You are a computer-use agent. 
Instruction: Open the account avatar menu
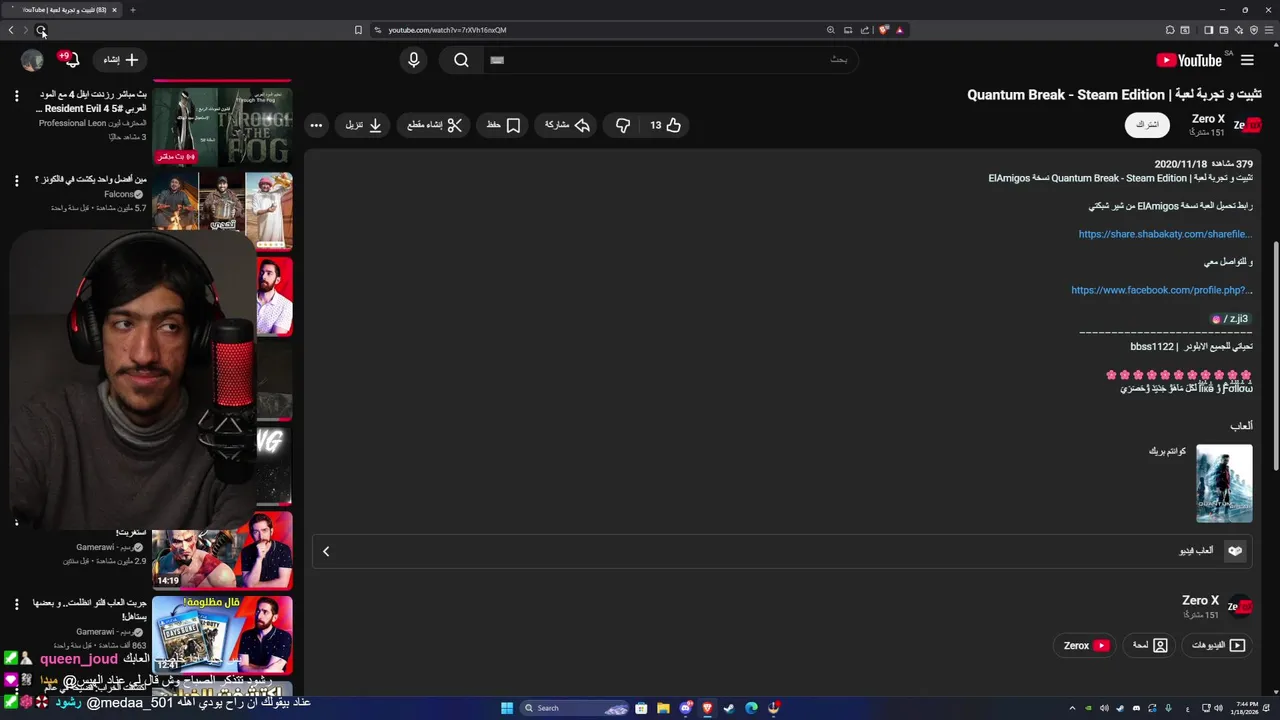point(32,60)
